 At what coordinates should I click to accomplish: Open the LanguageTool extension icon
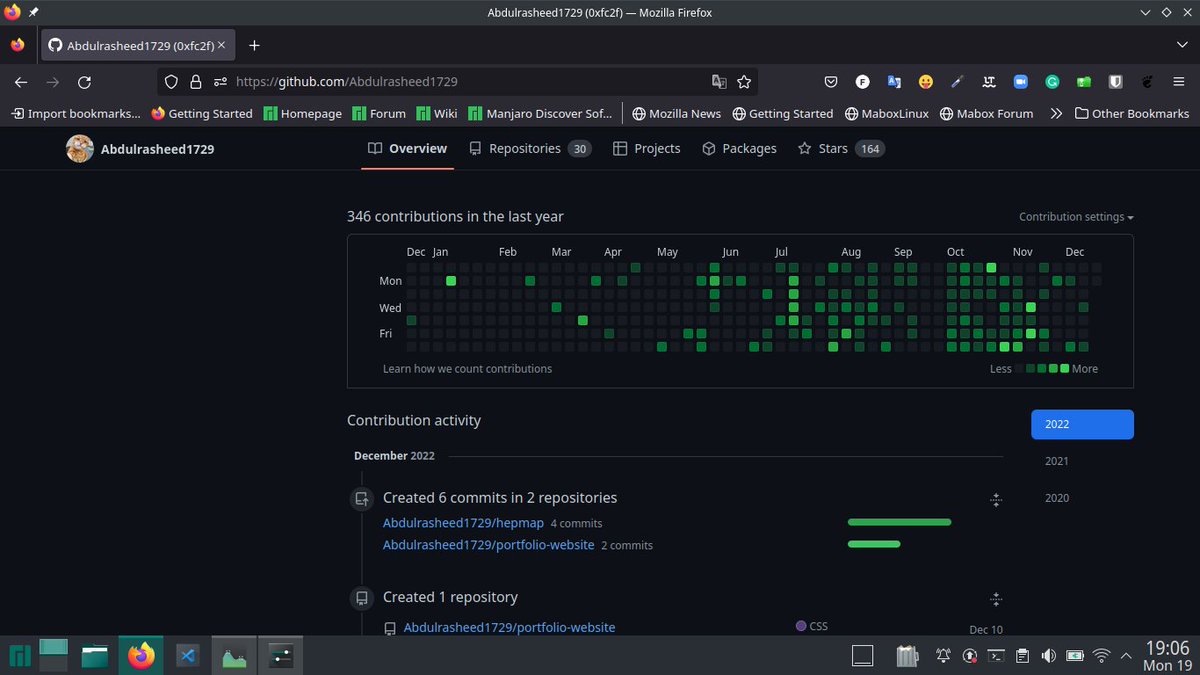(x=989, y=82)
